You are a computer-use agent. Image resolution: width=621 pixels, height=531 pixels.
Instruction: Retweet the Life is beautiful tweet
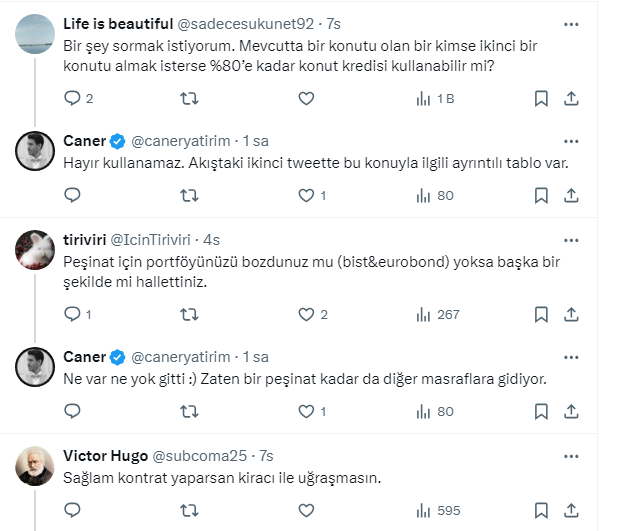click(x=187, y=98)
